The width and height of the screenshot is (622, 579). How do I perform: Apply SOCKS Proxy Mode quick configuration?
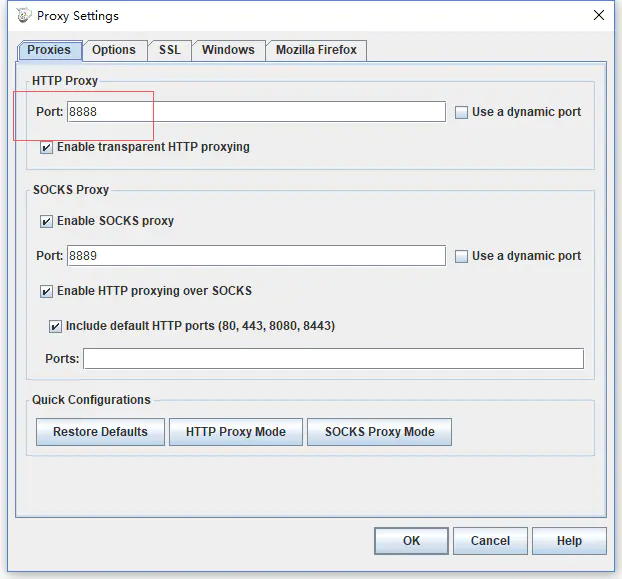(379, 432)
